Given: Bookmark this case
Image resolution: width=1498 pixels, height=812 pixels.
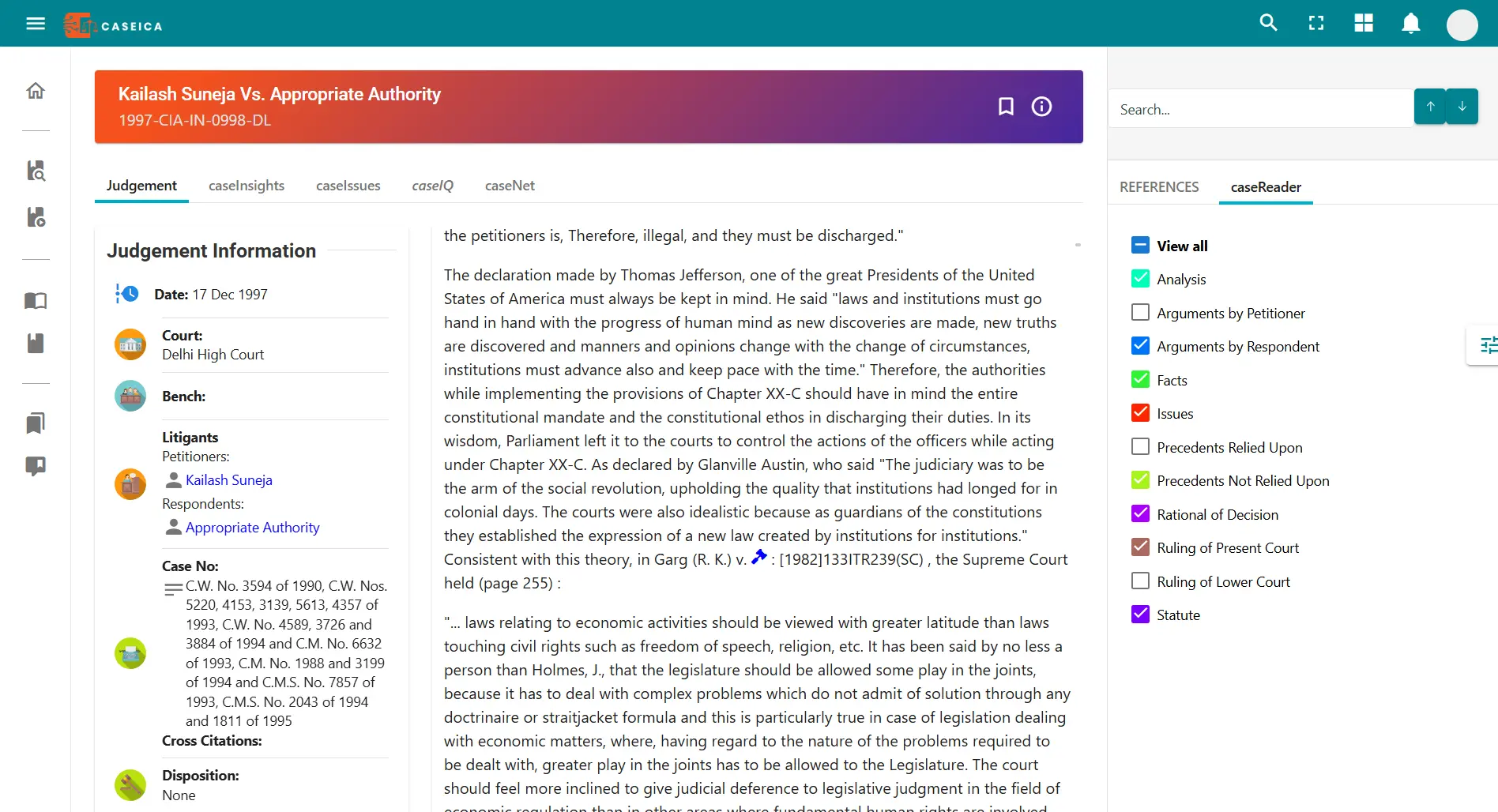Looking at the screenshot, I should pos(1006,107).
